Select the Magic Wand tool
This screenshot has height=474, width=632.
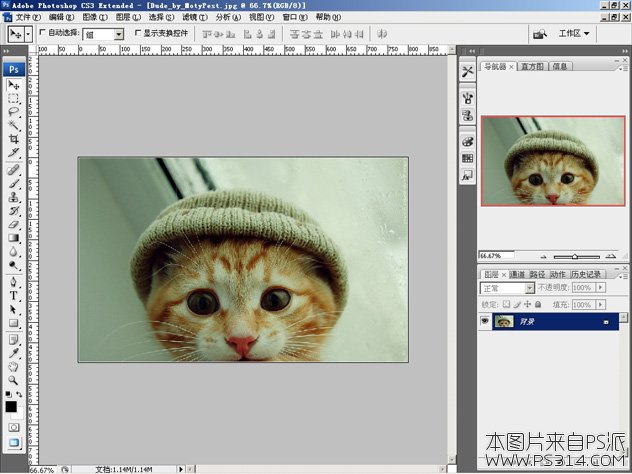coord(14,125)
